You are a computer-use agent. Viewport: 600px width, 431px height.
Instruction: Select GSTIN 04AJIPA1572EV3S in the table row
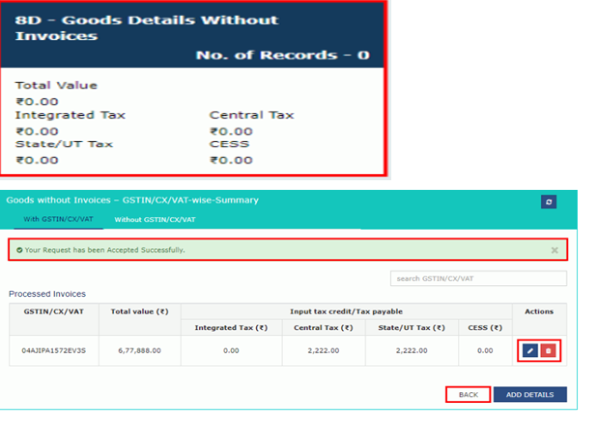pyautogui.click(x=54, y=351)
